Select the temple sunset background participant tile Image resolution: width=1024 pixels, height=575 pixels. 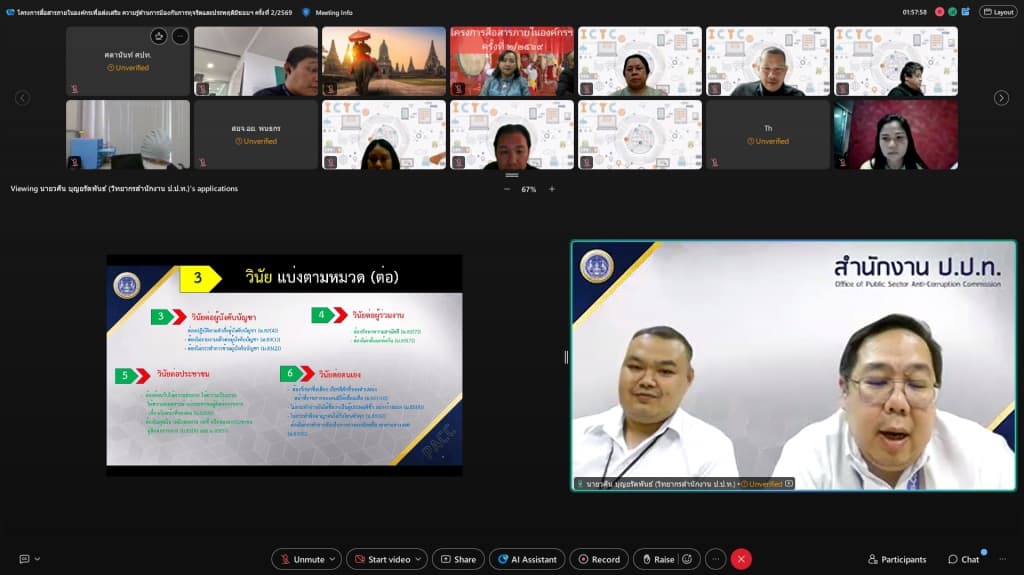[384, 61]
